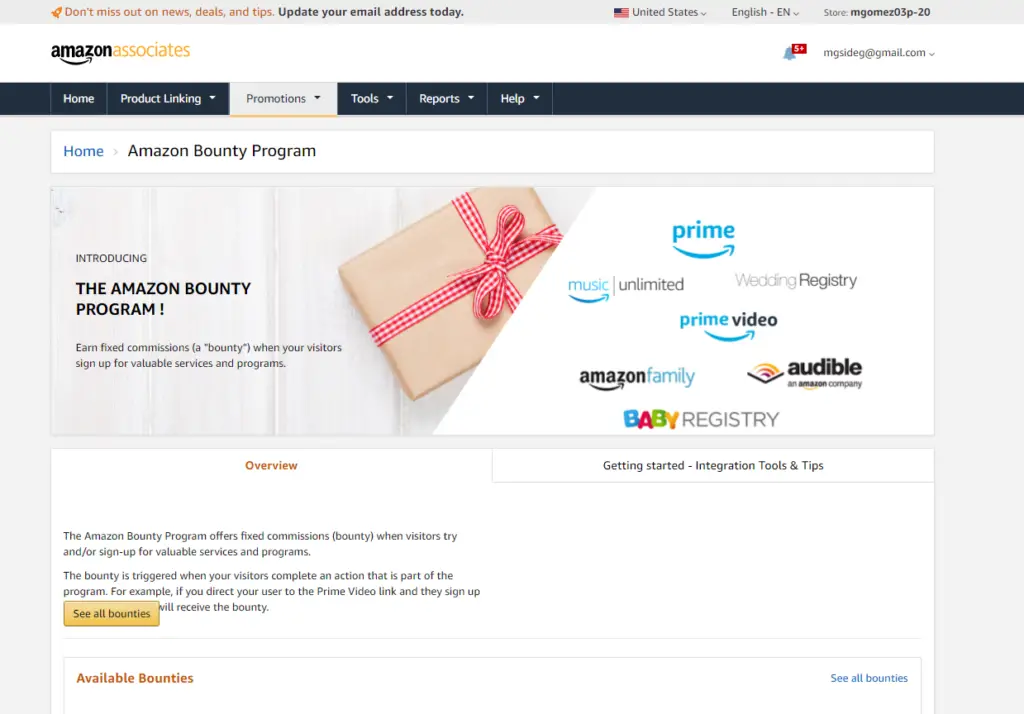Open the Reports menu
1024x714 pixels.
pyautogui.click(x=446, y=99)
